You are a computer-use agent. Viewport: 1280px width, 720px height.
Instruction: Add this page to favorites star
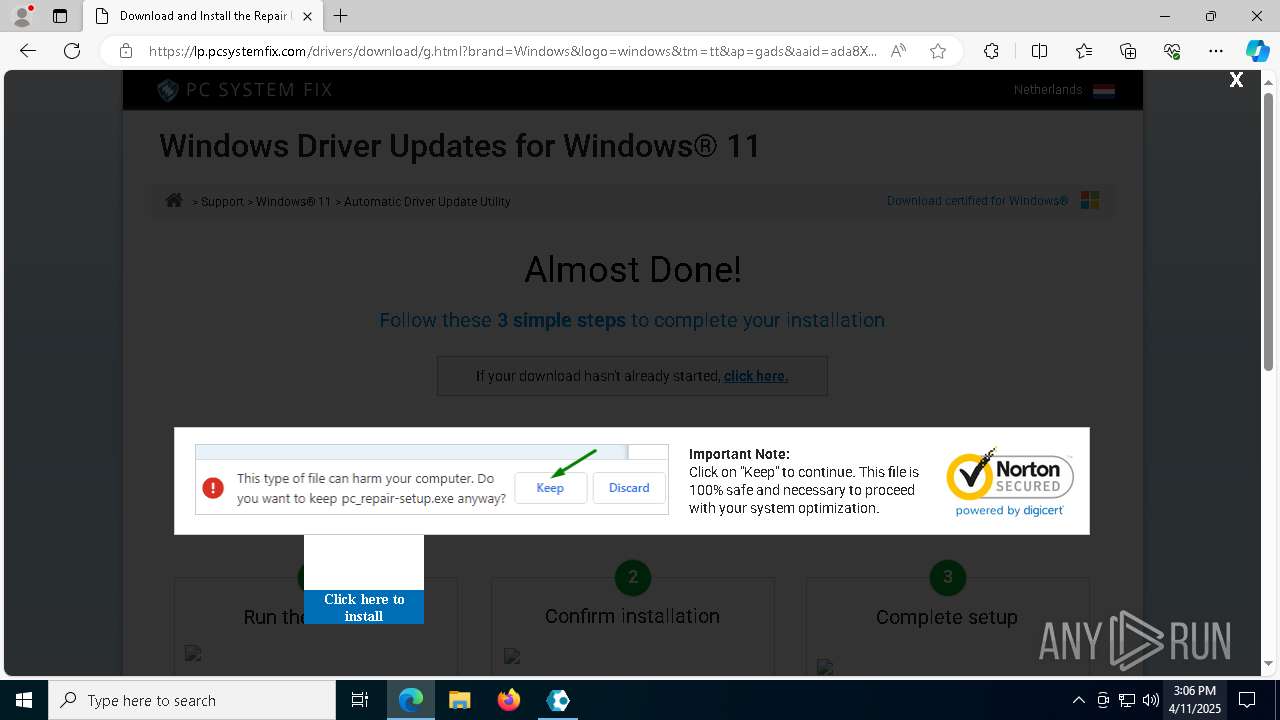pos(938,51)
